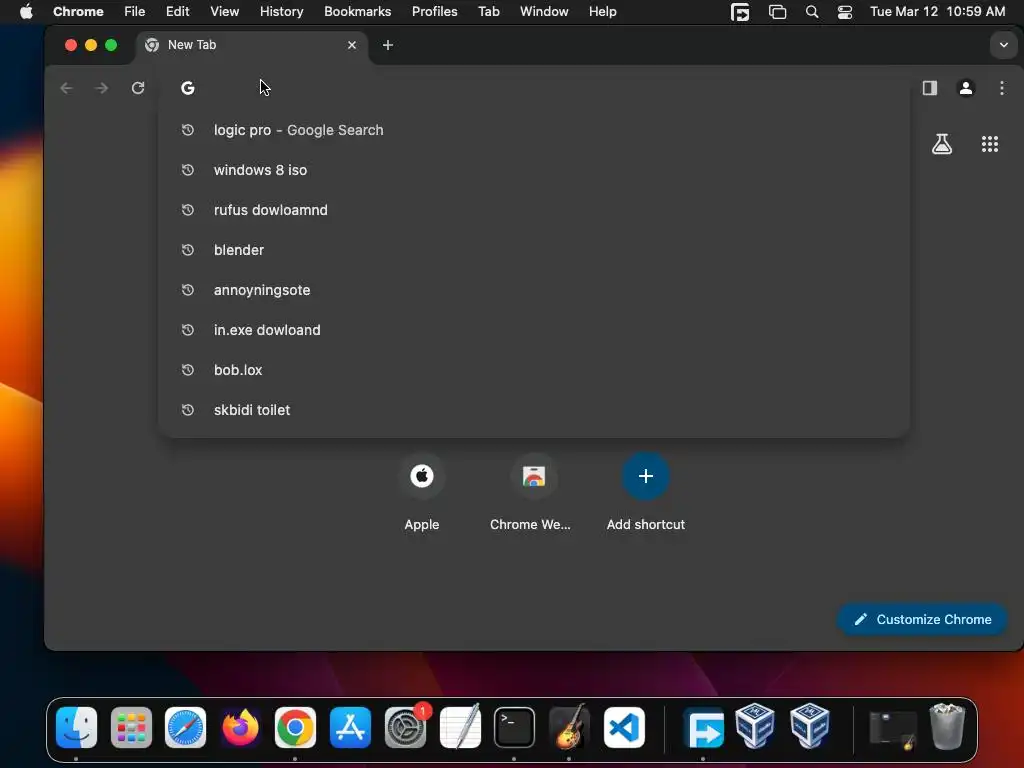The width and height of the screenshot is (1024, 768).
Task: Open the Chrome Web Store shortcut
Action: pyautogui.click(x=533, y=492)
